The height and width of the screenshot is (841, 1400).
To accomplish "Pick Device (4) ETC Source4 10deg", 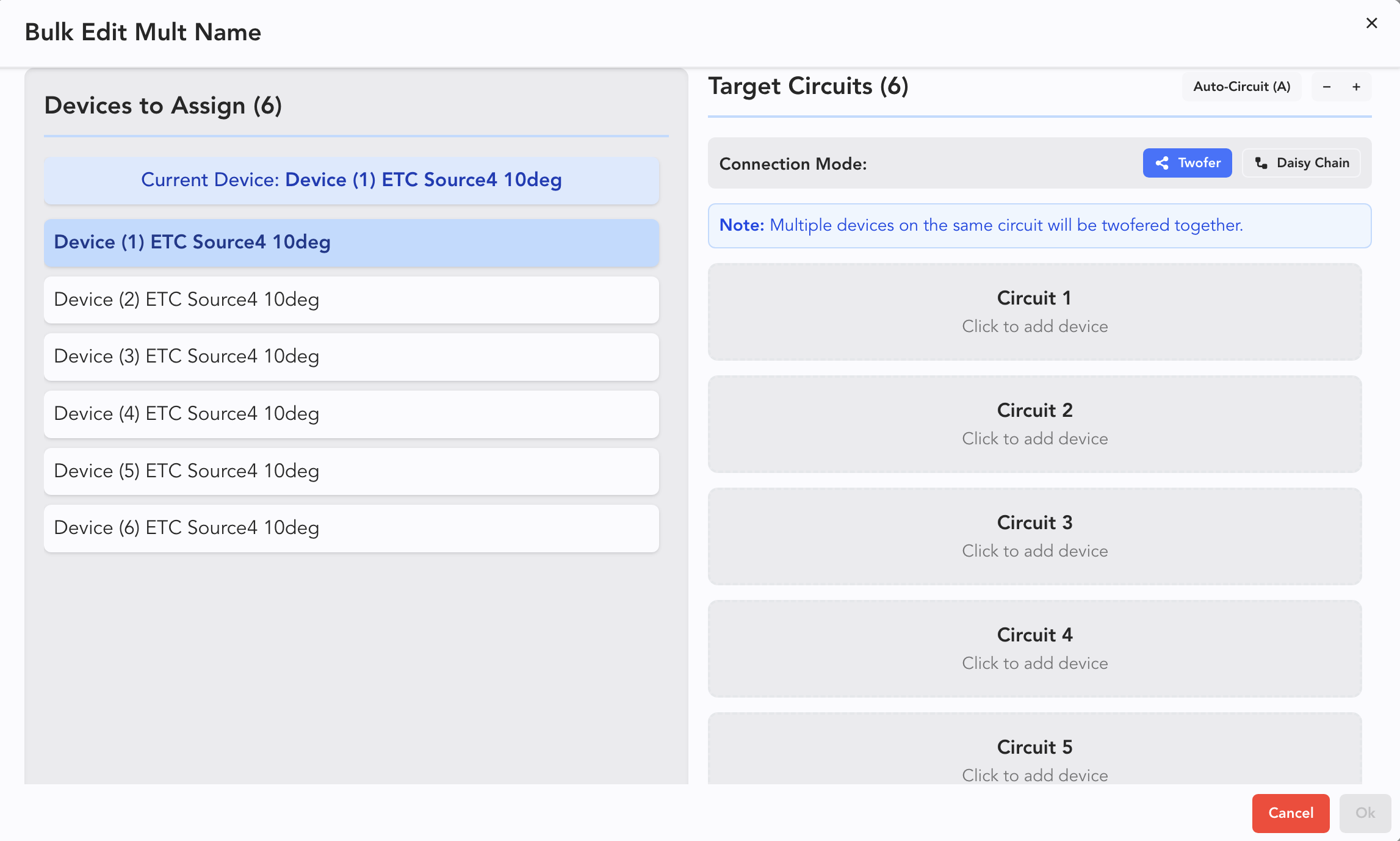I will [x=351, y=414].
